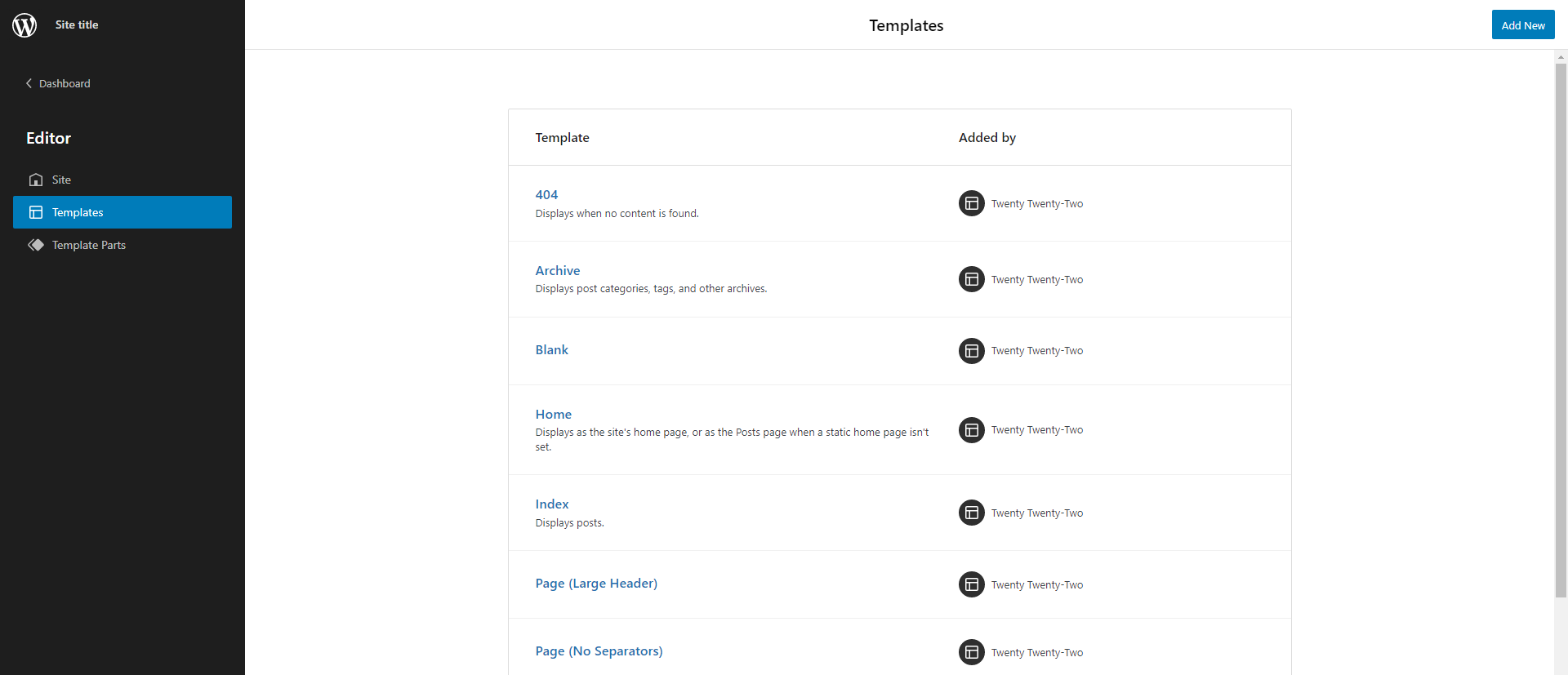The image size is (1568, 675).
Task: Click the vertical scrollbar on the right
Action: coord(1561,326)
